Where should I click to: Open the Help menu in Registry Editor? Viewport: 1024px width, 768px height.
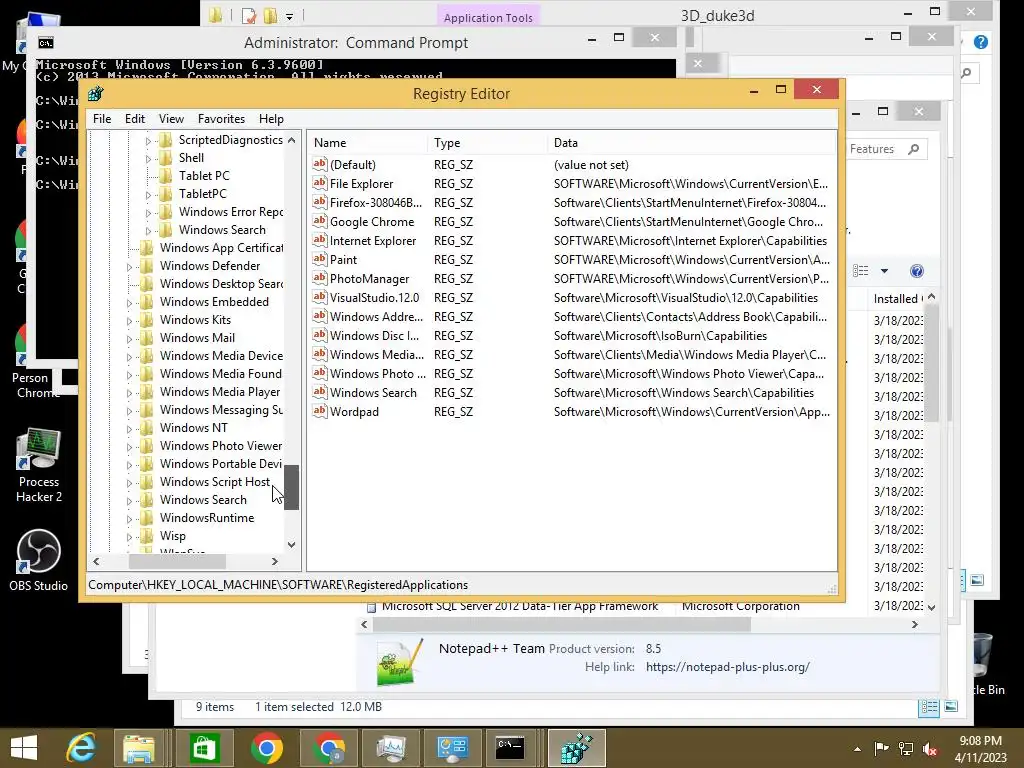271,119
